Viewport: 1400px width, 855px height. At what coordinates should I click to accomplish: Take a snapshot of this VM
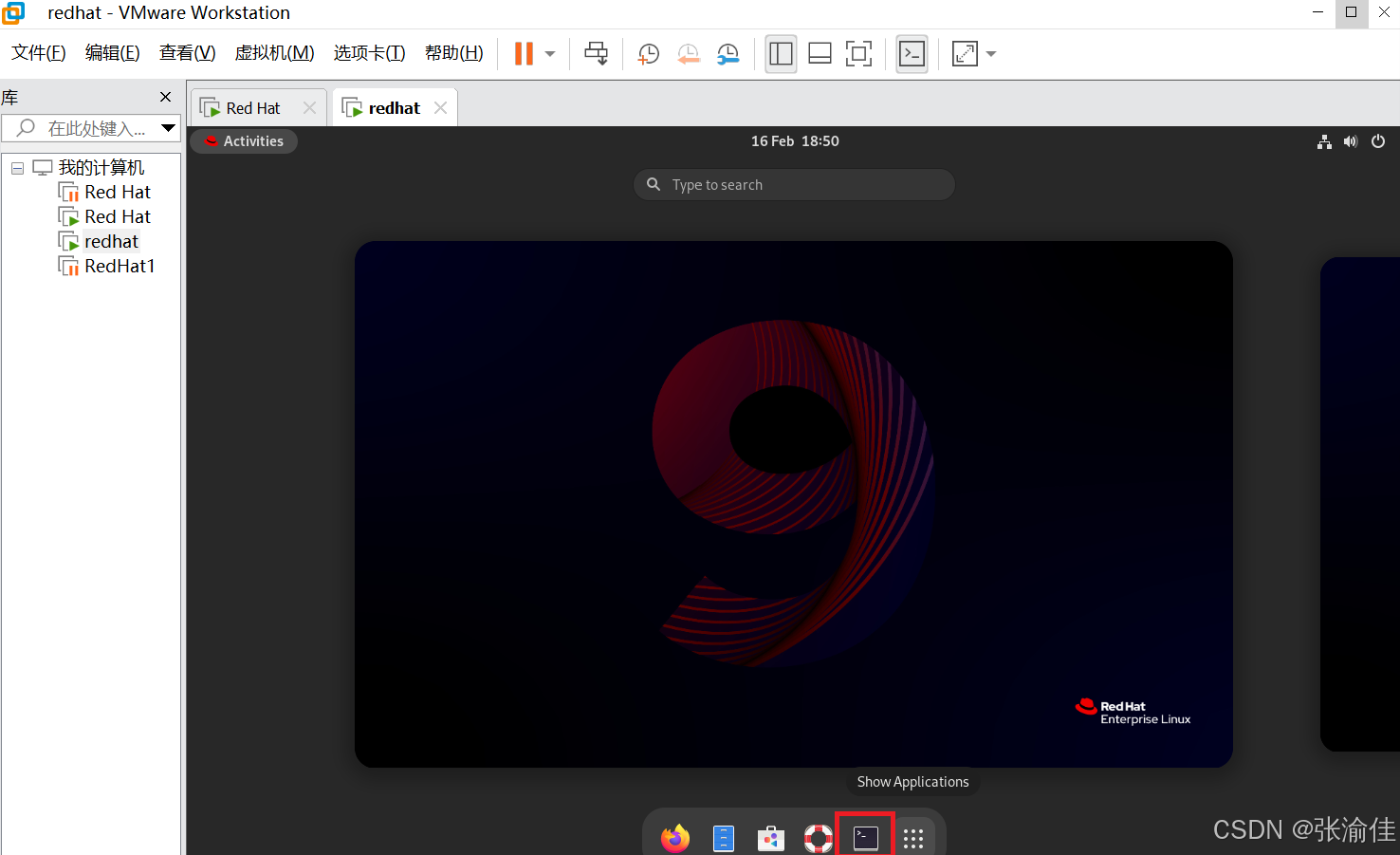pyautogui.click(x=649, y=54)
